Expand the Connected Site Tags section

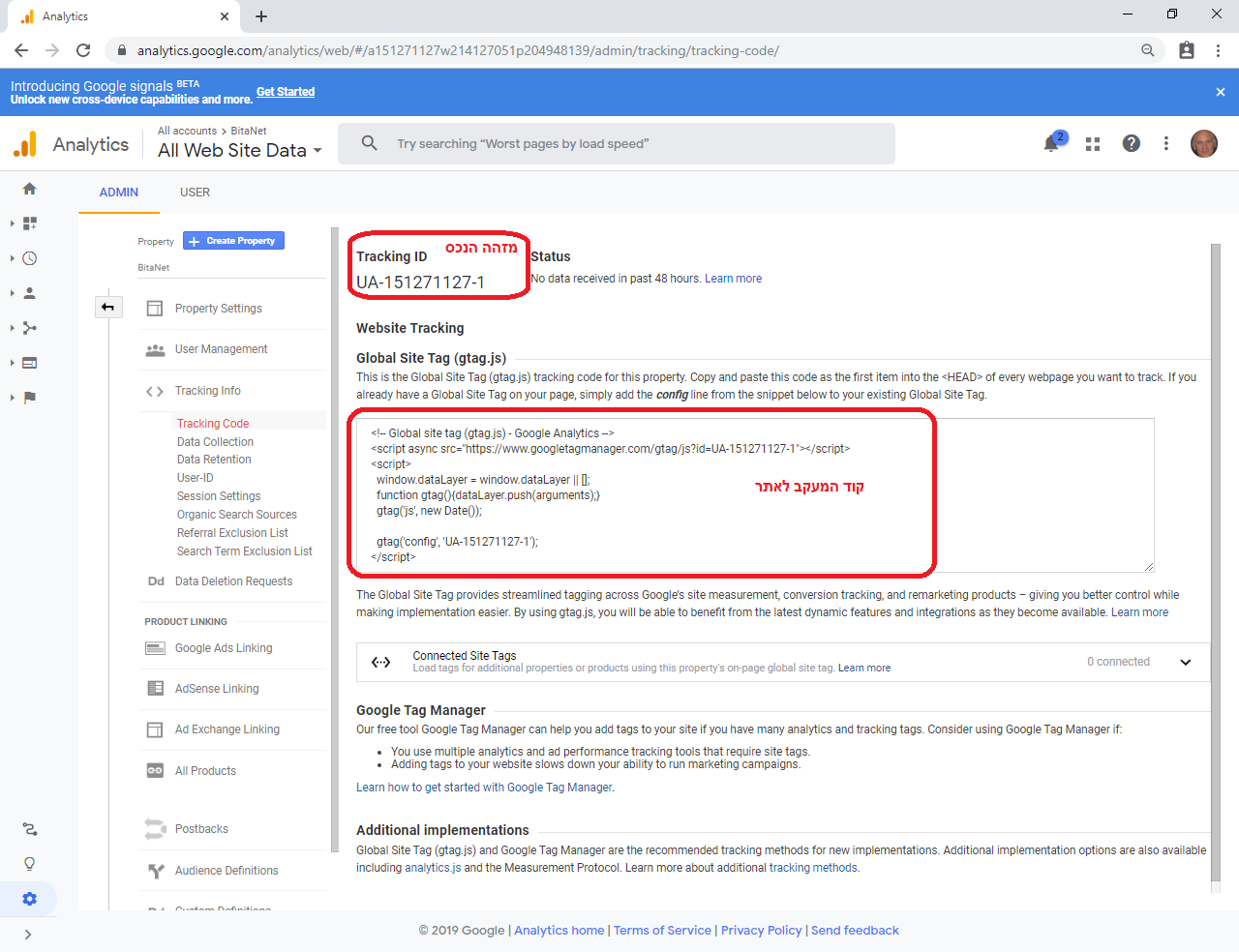coord(1185,663)
